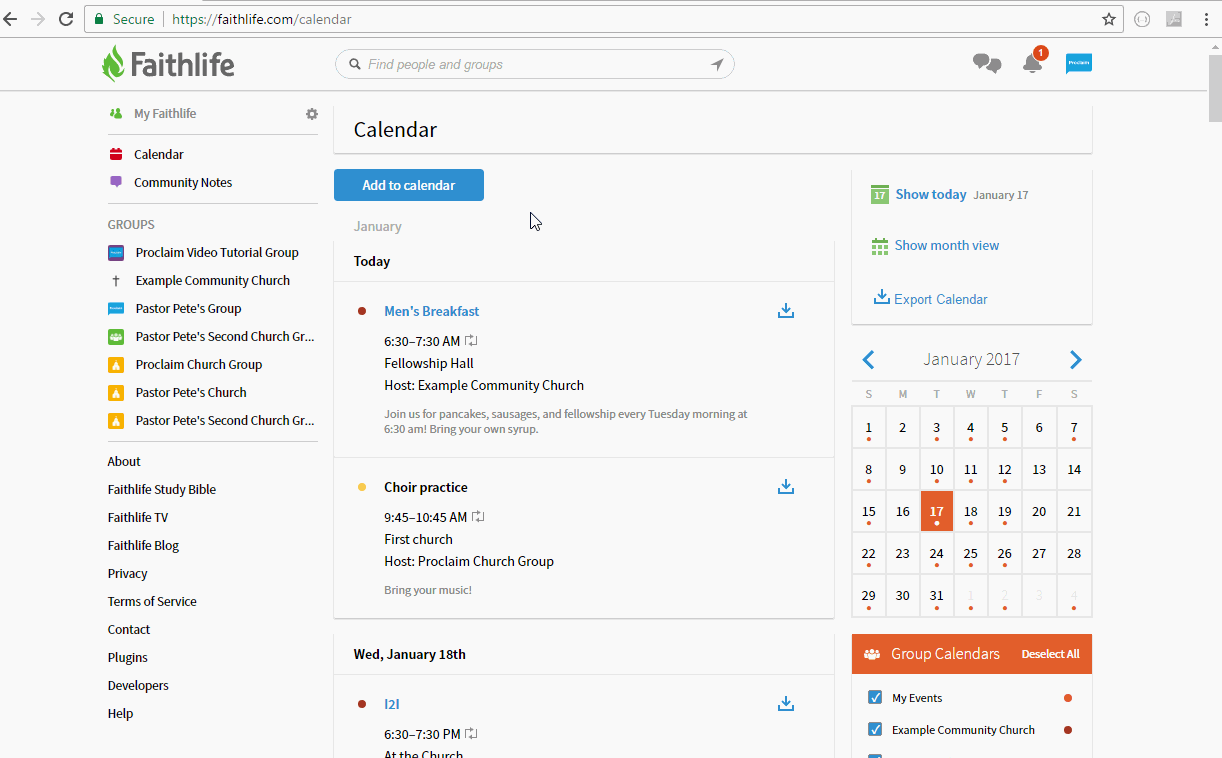Click the Faithlife logo
Viewport: 1222px width, 758px height.
[168, 64]
